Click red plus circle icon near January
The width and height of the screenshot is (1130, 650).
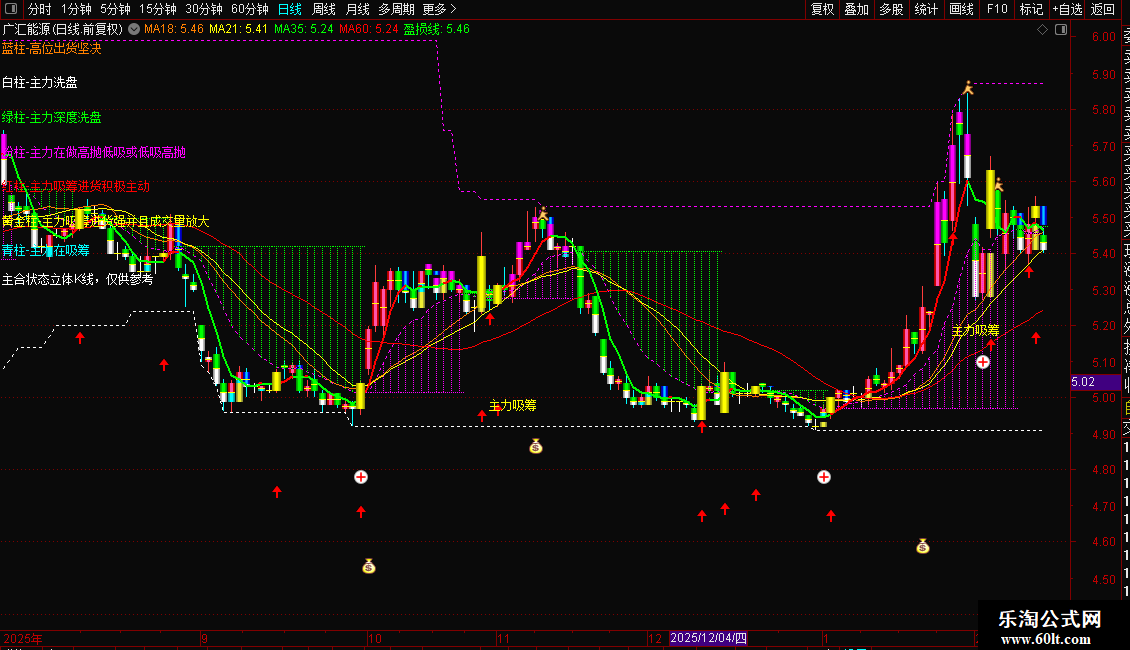click(824, 477)
